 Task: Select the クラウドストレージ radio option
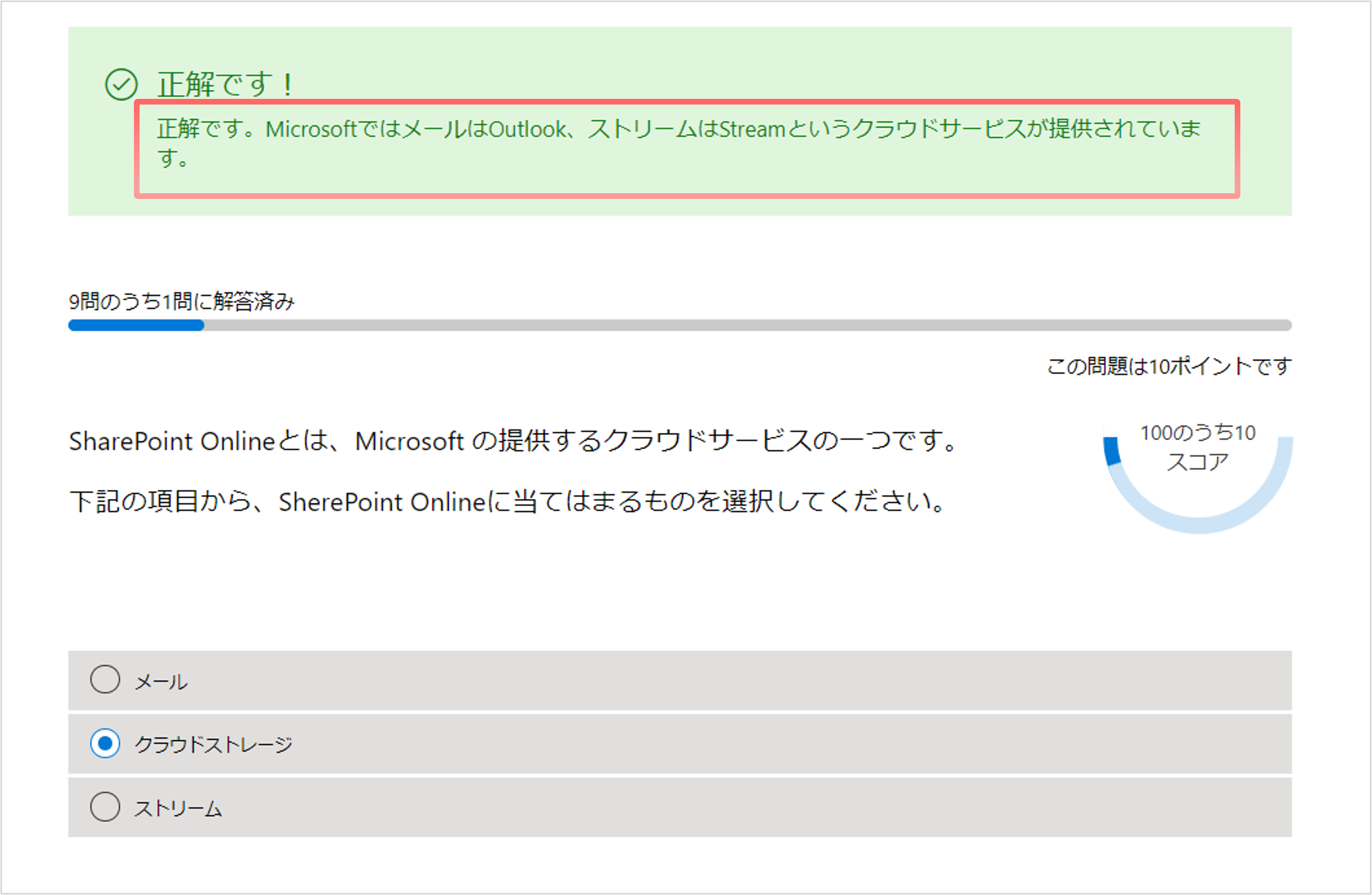(105, 743)
